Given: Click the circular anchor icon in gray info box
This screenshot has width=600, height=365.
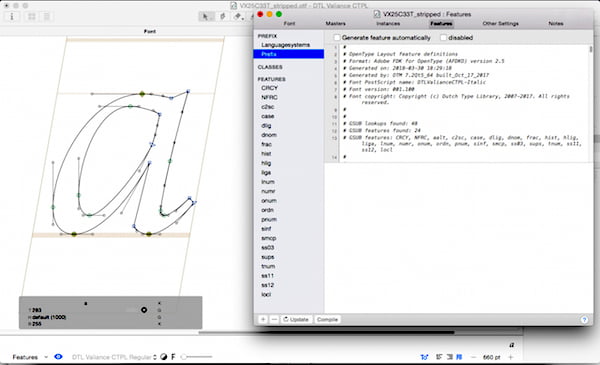Looking at the screenshot, I should click(x=144, y=310).
